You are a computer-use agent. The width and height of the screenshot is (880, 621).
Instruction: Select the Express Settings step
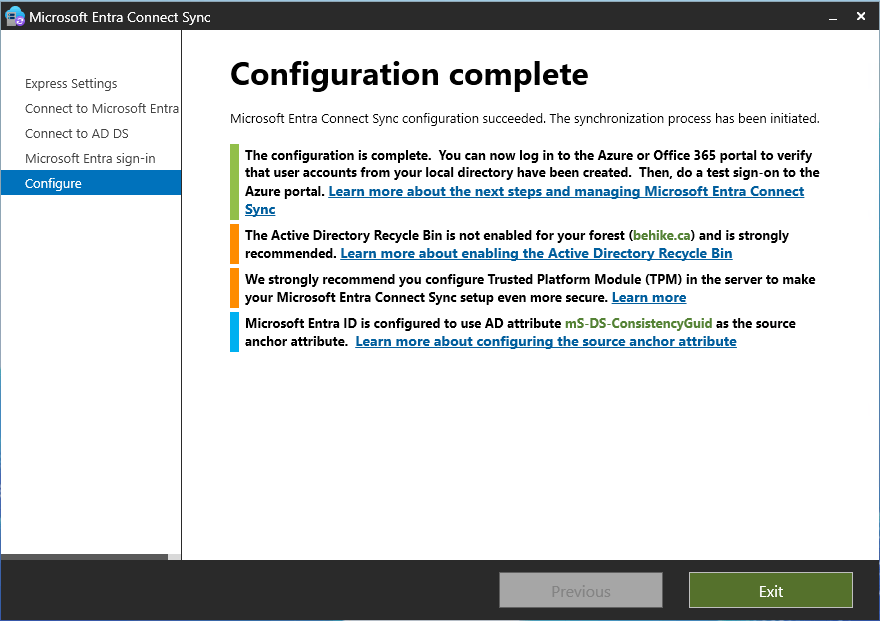pos(71,84)
